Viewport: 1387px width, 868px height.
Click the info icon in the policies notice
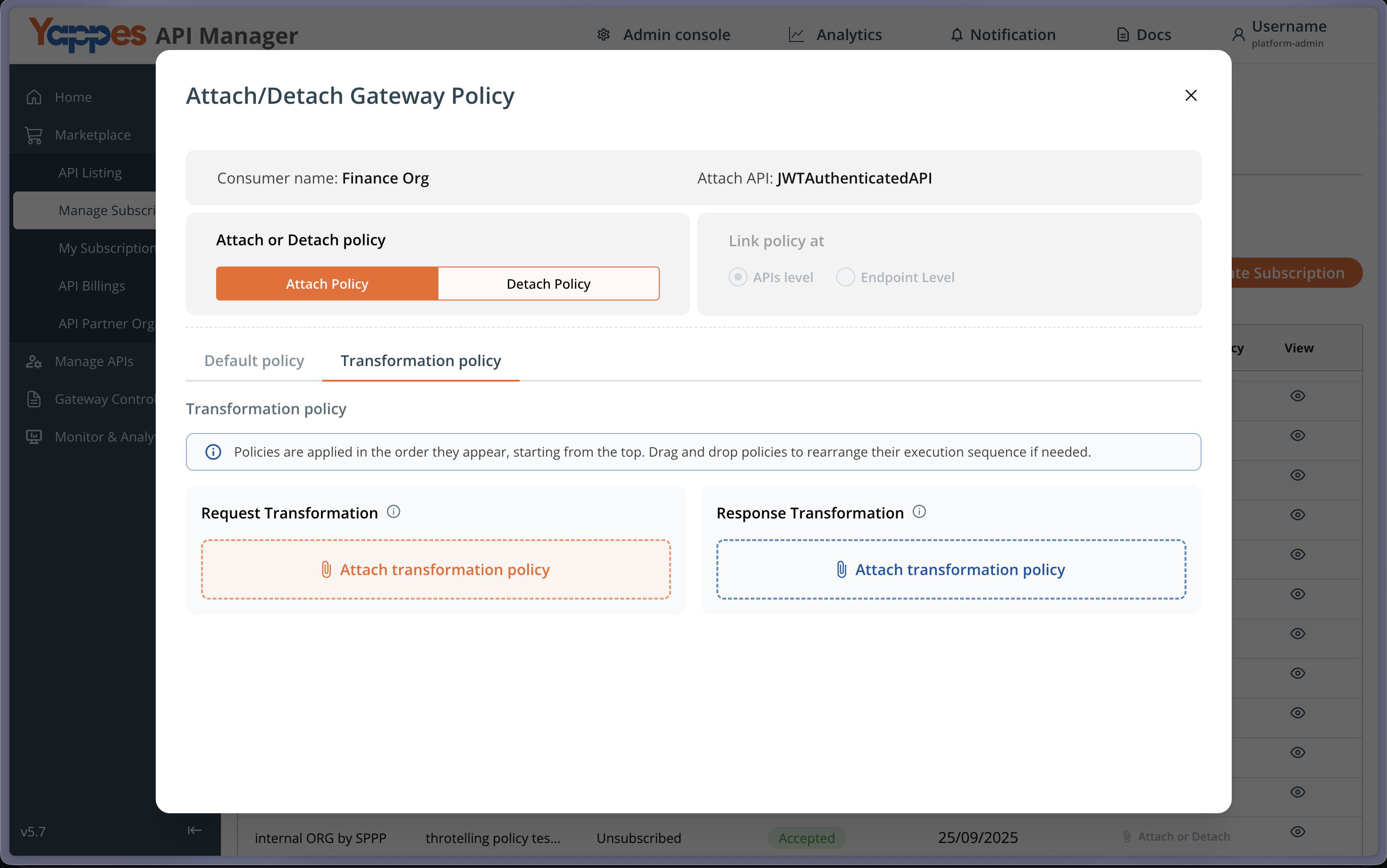[x=213, y=452]
